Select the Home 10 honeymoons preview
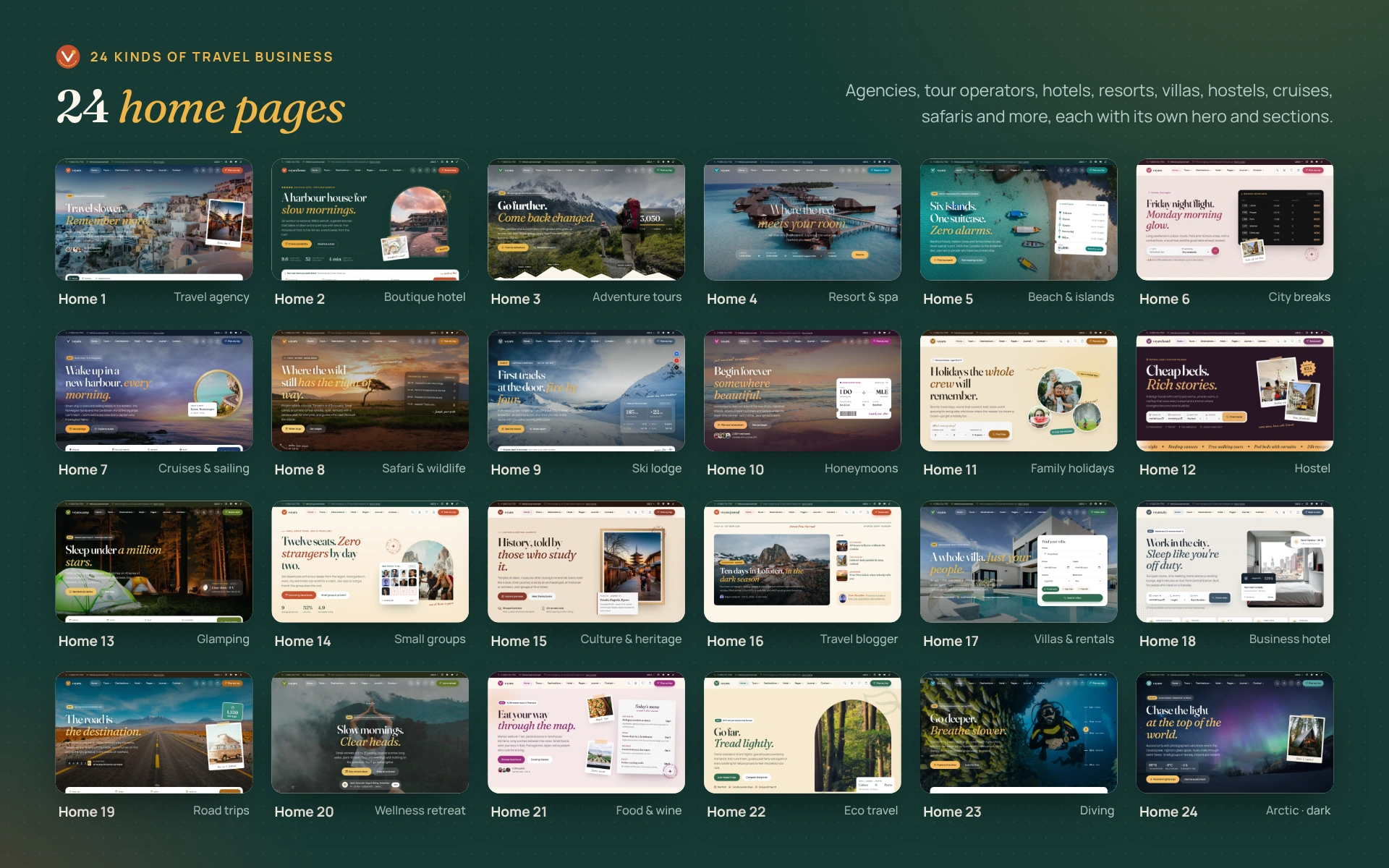This screenshot has height=868, width=1389. 803,391
